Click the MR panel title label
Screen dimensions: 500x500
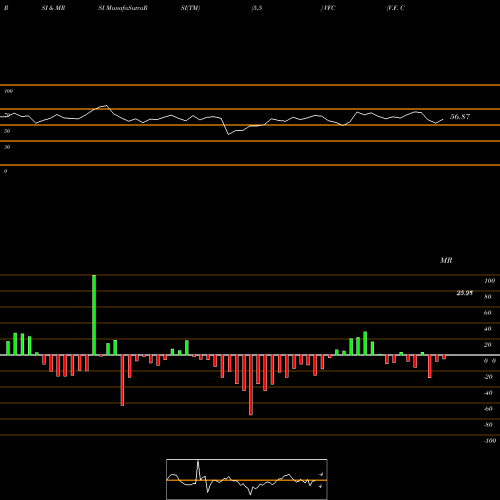[x=446, y=260]
